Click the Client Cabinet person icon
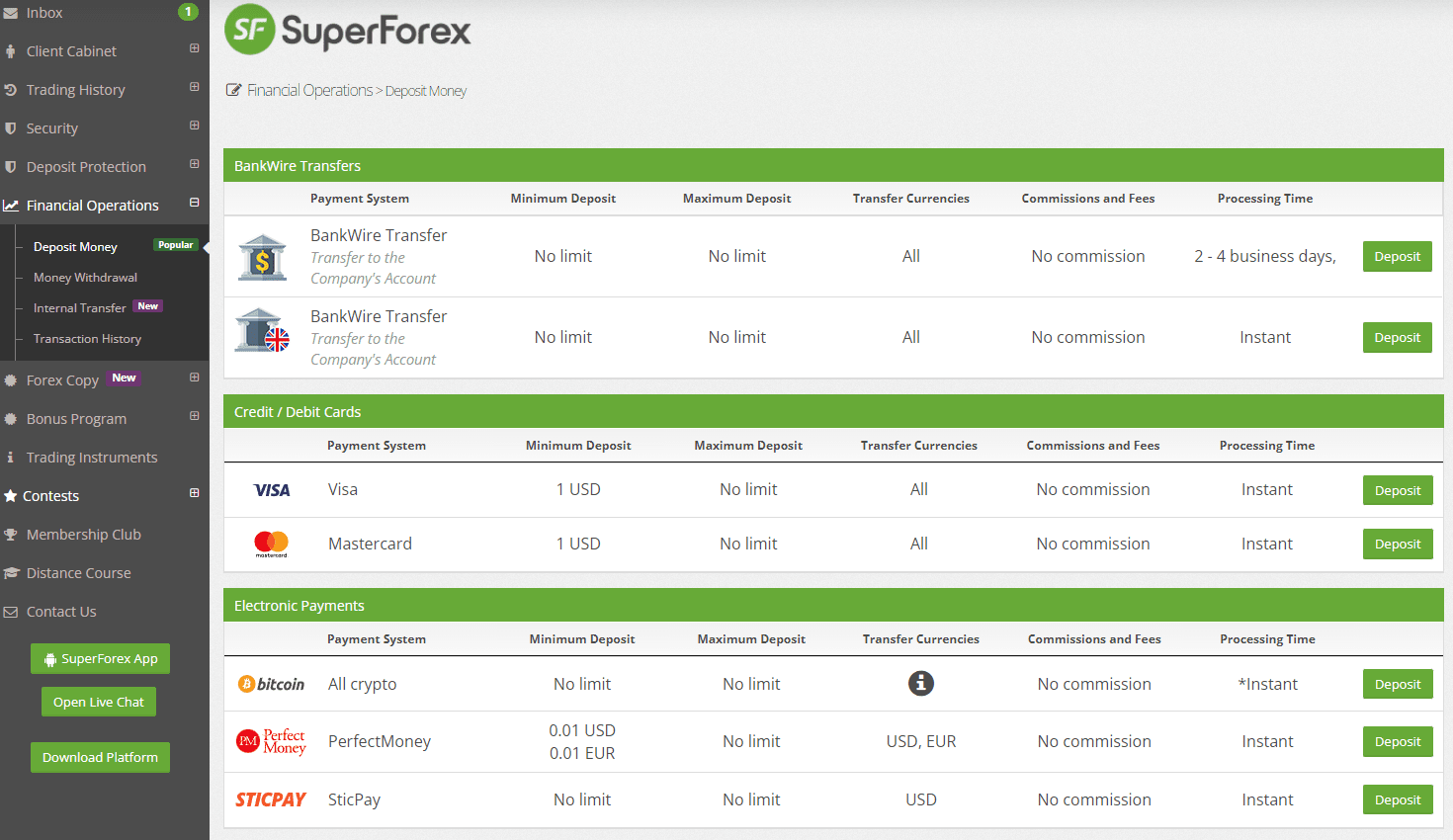 (10, 51)
